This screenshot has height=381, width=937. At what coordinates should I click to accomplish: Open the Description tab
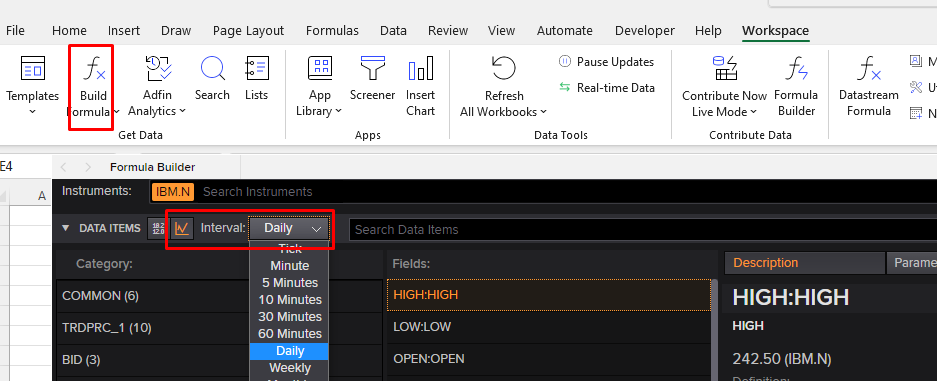pyautogui.click(x=804, y=263)
